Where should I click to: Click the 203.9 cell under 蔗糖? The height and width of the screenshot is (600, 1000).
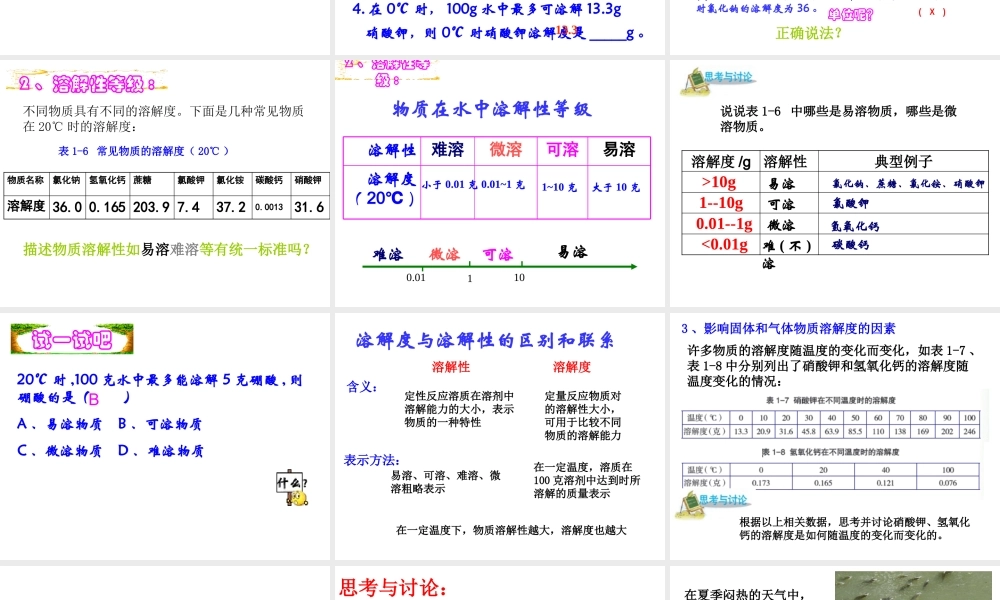pyautogui.click(x=152, y=207)
